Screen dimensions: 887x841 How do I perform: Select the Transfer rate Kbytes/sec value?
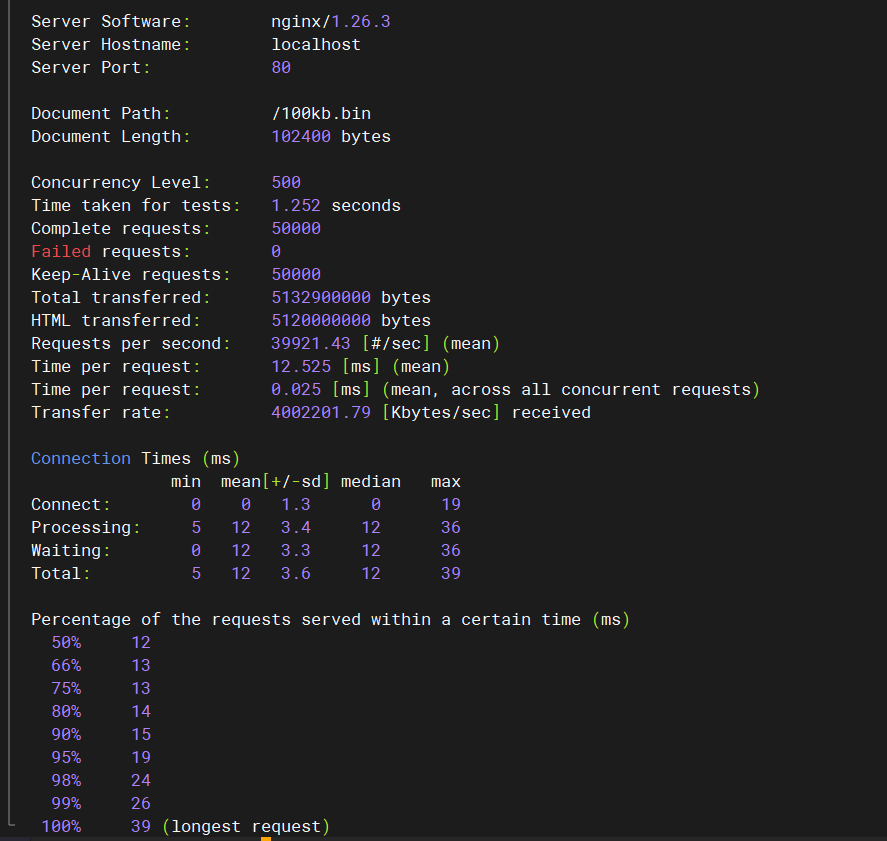point(321,412)
